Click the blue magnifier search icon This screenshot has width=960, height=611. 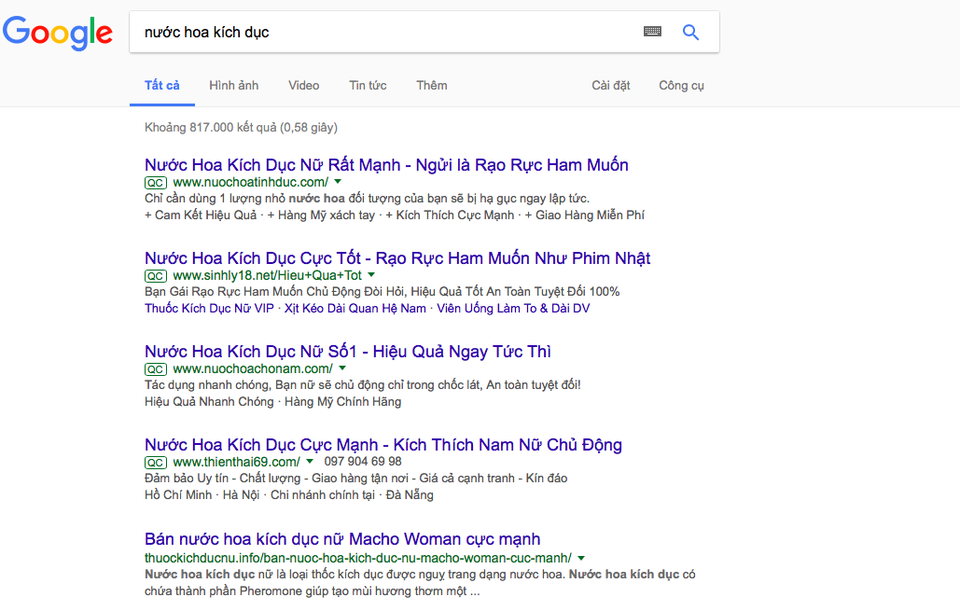(691, 32)
